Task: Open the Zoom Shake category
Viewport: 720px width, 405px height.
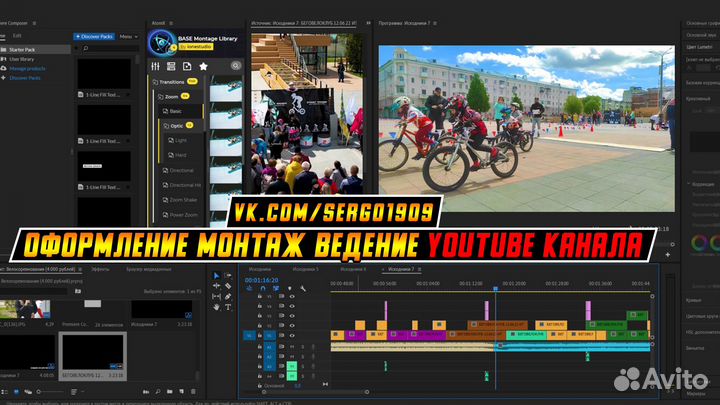Action: (x=180, y=200)
